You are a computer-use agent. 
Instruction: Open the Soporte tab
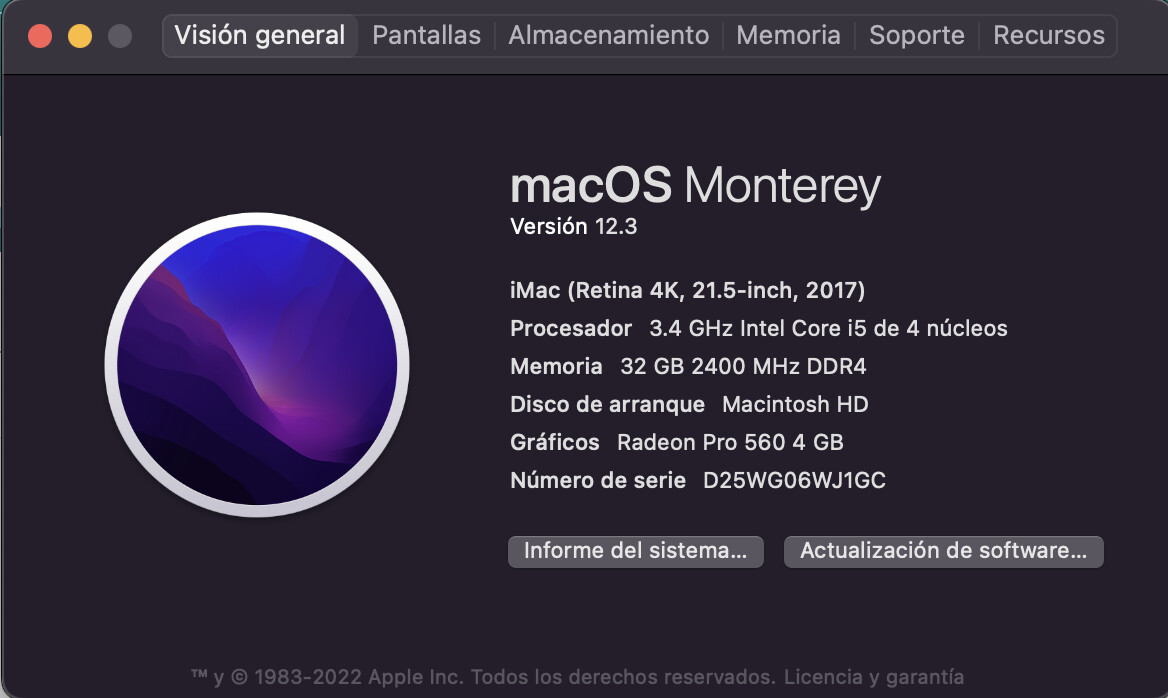(916, 35)
